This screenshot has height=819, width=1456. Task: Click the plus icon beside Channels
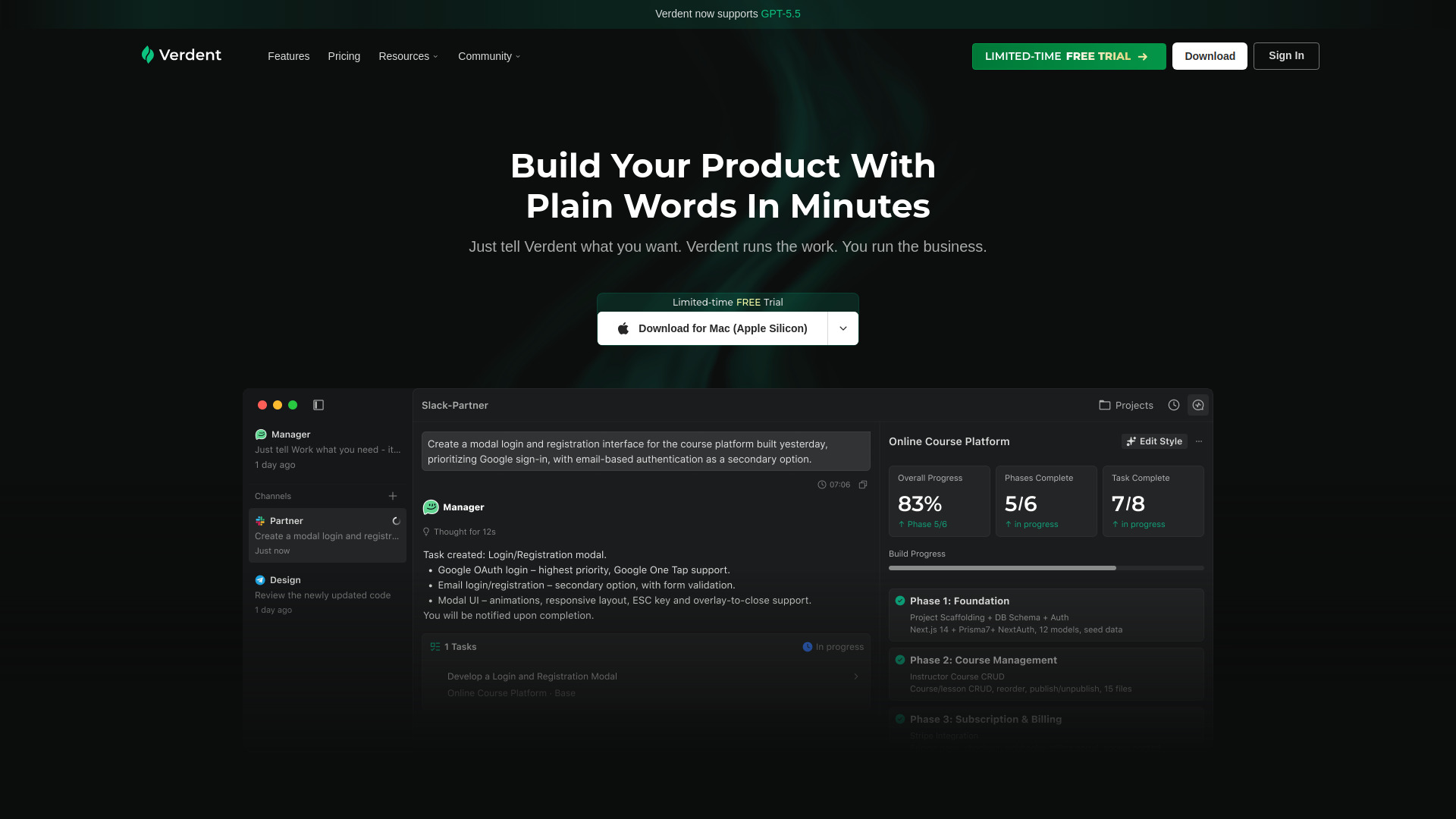[x=393, y=496]
